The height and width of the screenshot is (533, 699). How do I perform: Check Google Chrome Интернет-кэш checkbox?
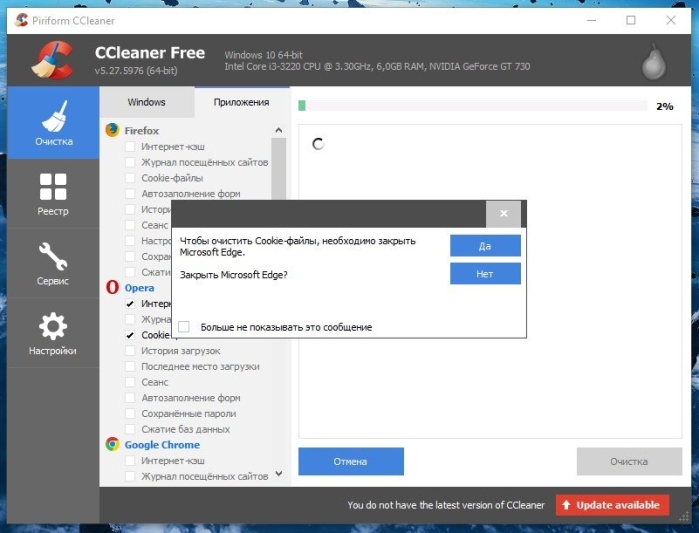(130, 460)
